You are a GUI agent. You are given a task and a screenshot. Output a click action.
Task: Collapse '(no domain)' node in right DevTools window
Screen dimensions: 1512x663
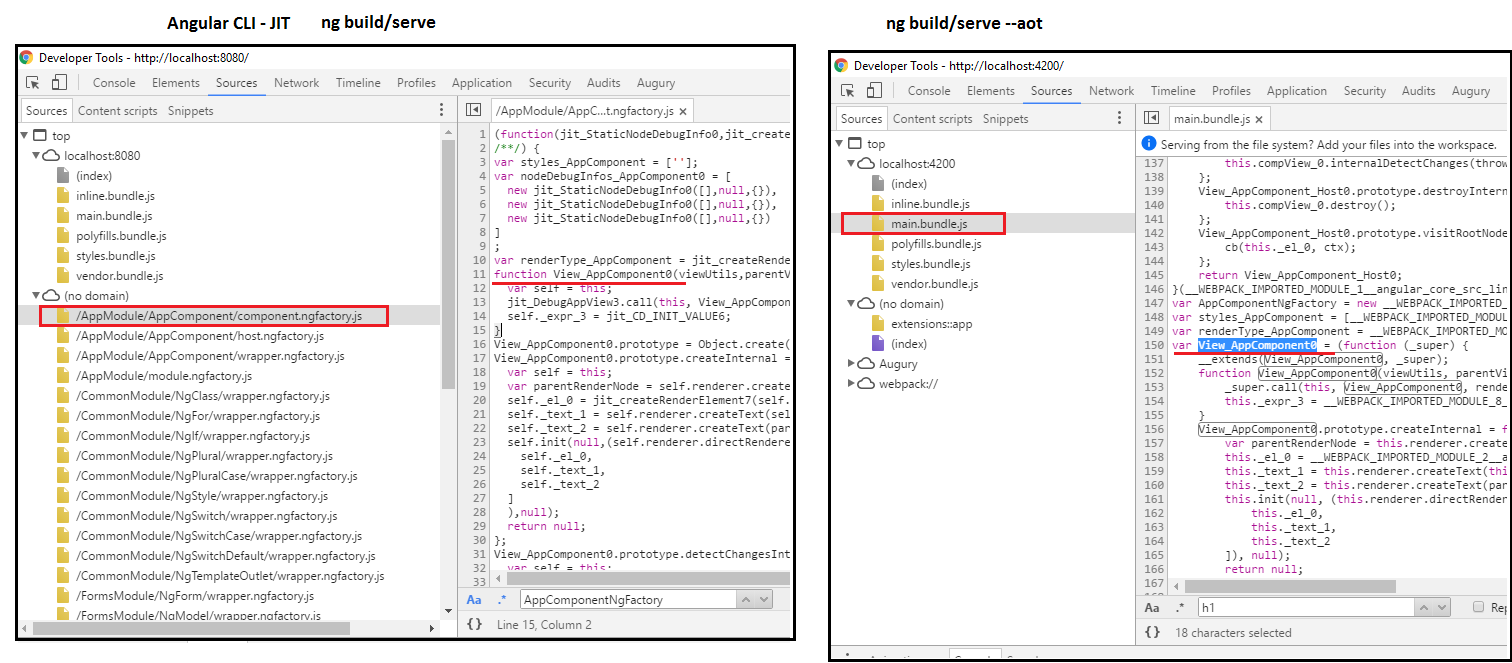click(852, 304)
